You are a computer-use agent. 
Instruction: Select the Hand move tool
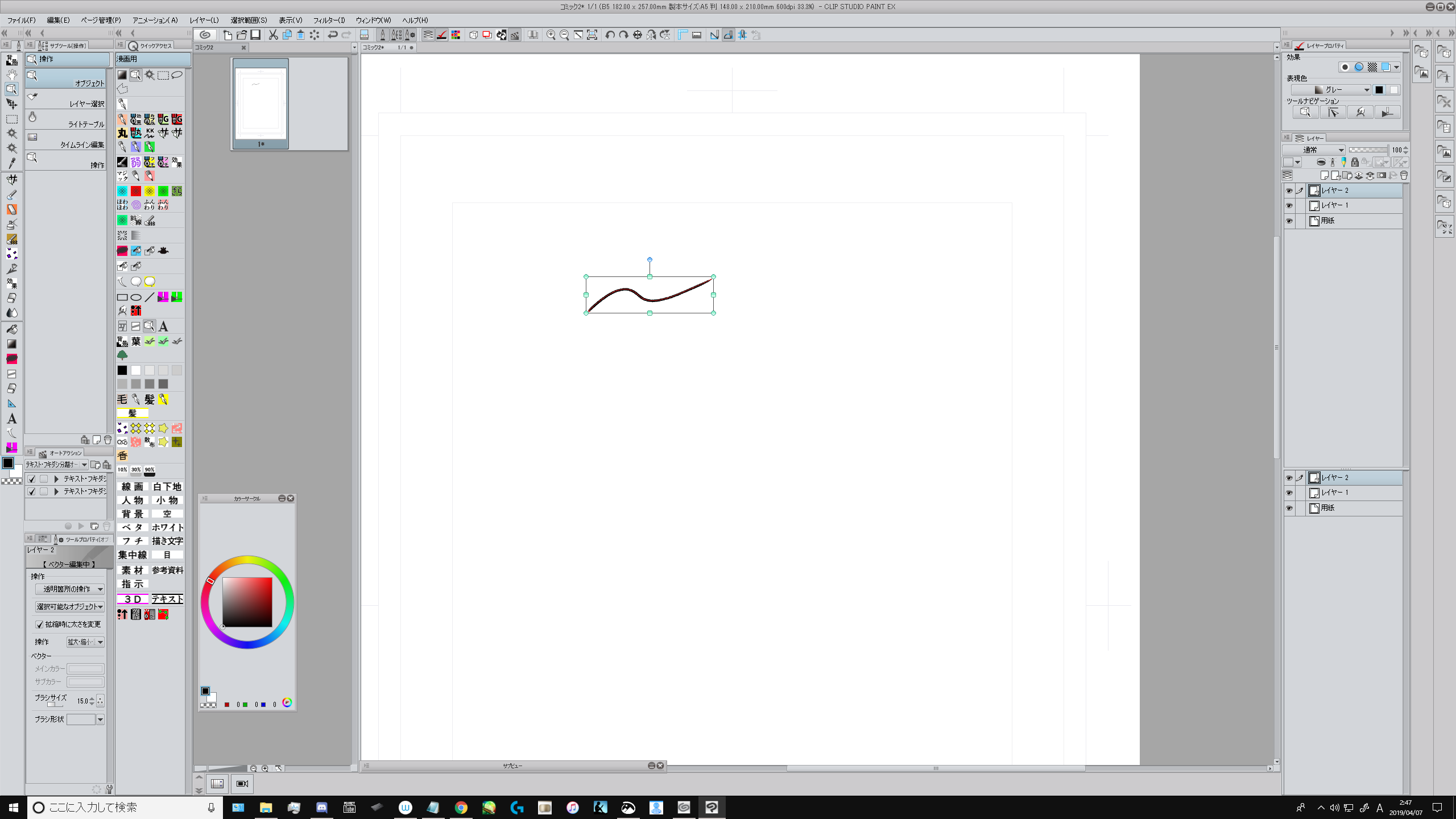click(x=11, y=75)
